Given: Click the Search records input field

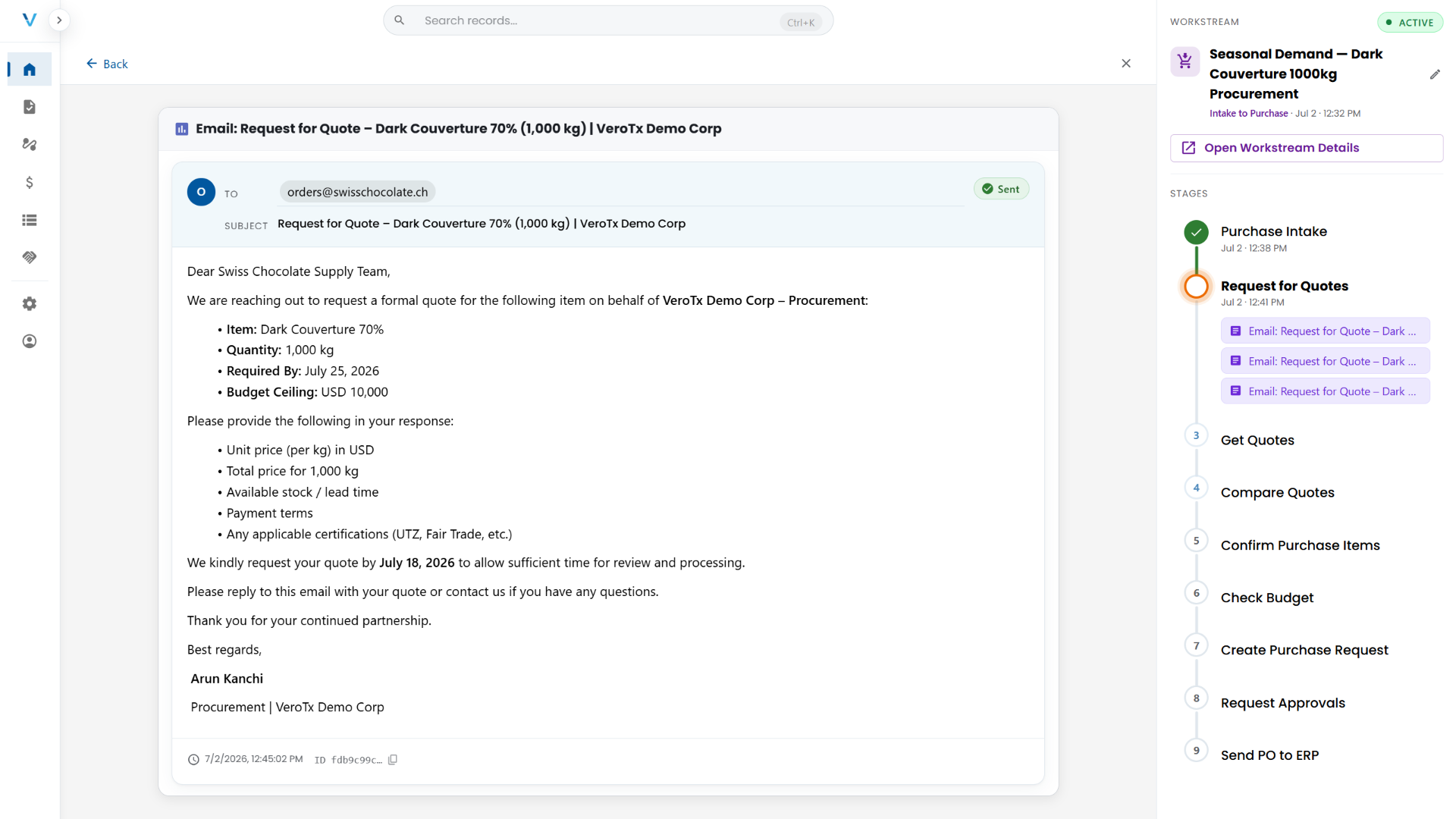Looking at the screenshot, I should 608,20.
